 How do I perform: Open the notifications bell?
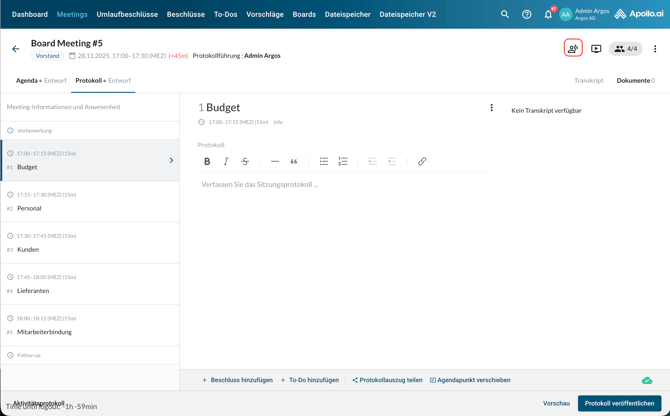tap(548, 15)
